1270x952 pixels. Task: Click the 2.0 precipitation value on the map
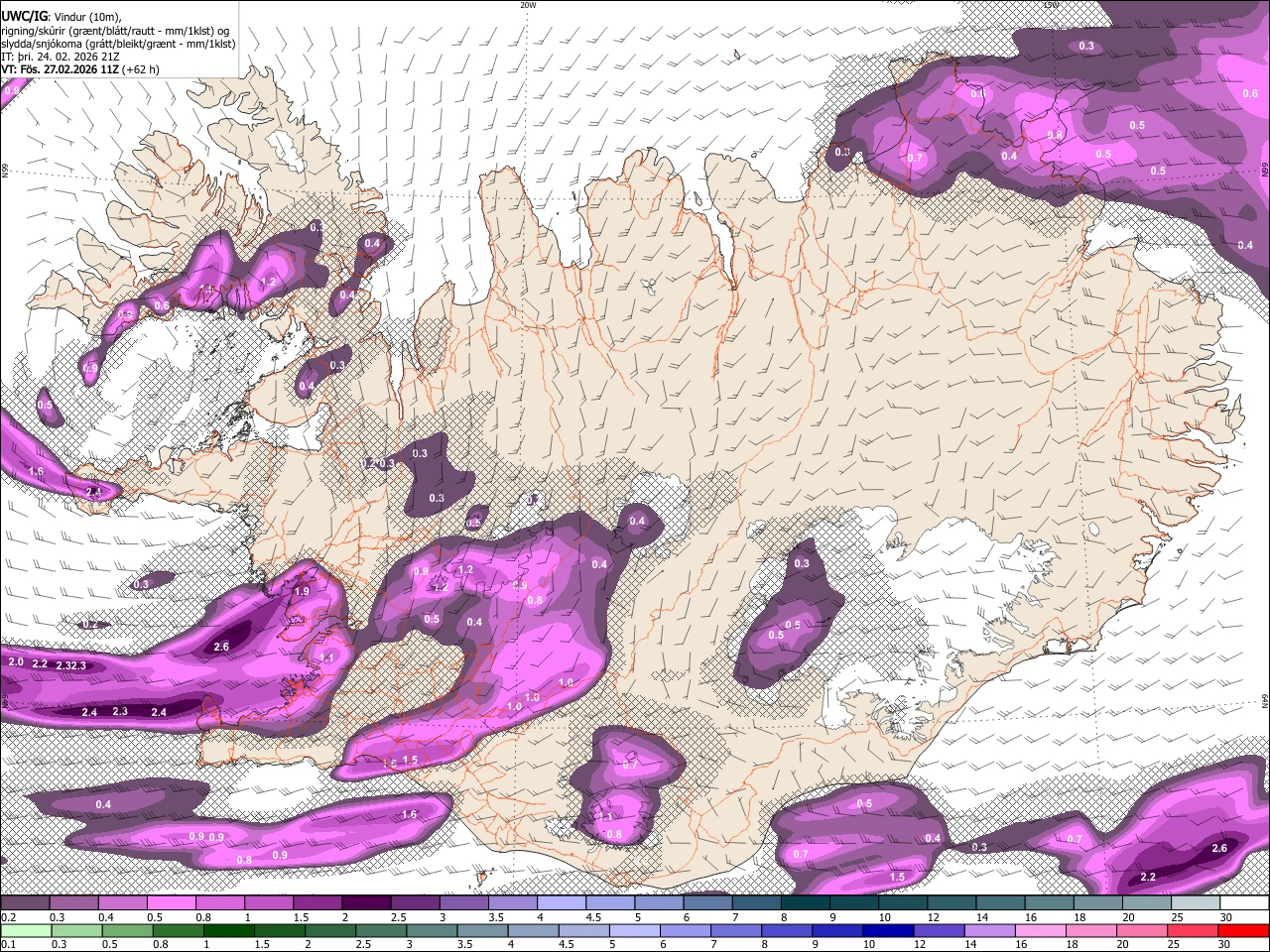tap(16, 661)
